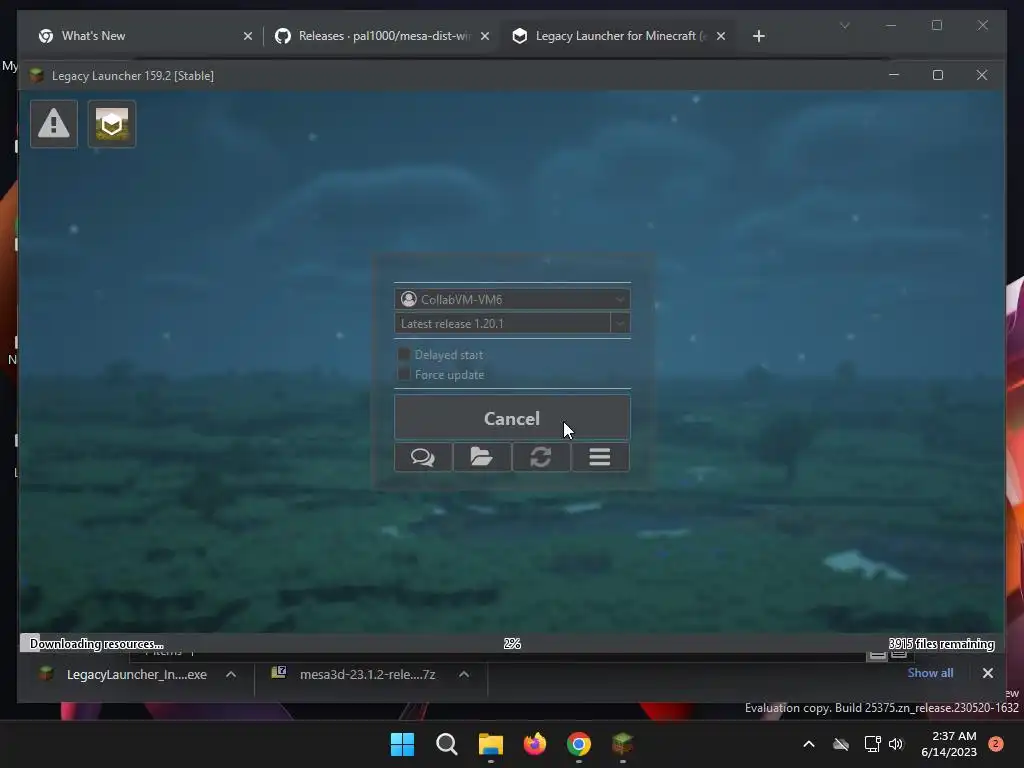
Task: Click the account avatar icon beside CollabVM-VM6
Action: 409,299
